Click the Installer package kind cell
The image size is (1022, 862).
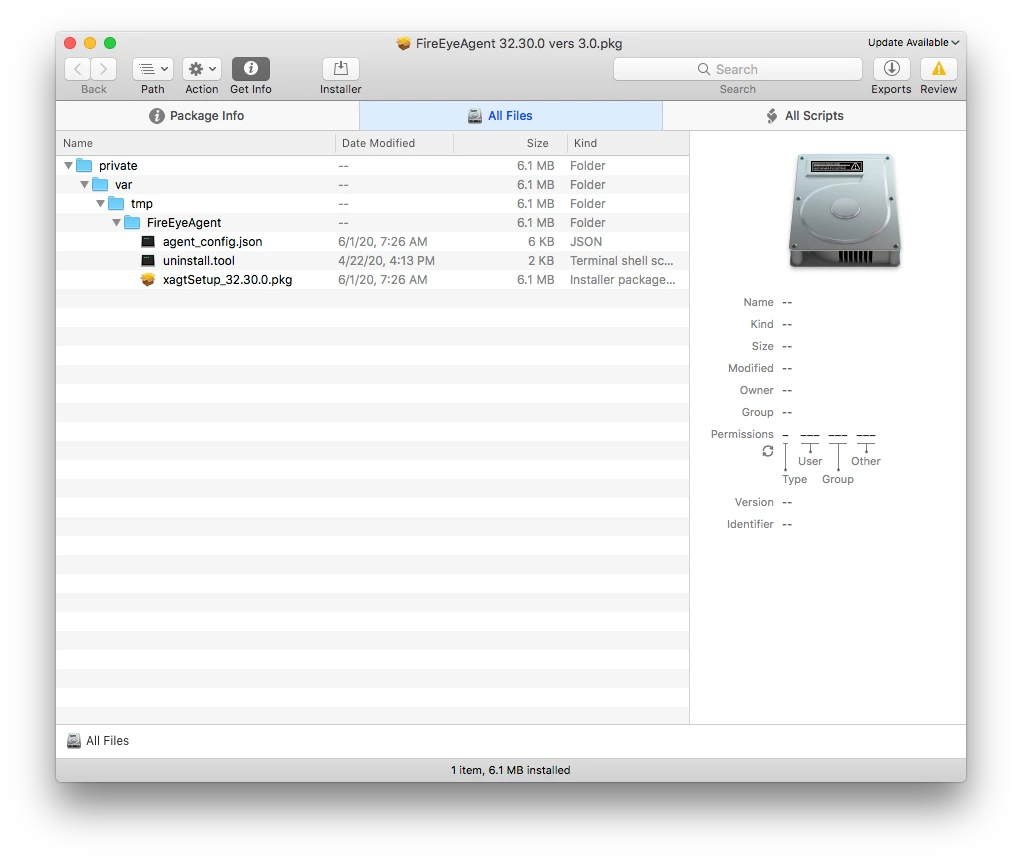(x=622, y=280)
